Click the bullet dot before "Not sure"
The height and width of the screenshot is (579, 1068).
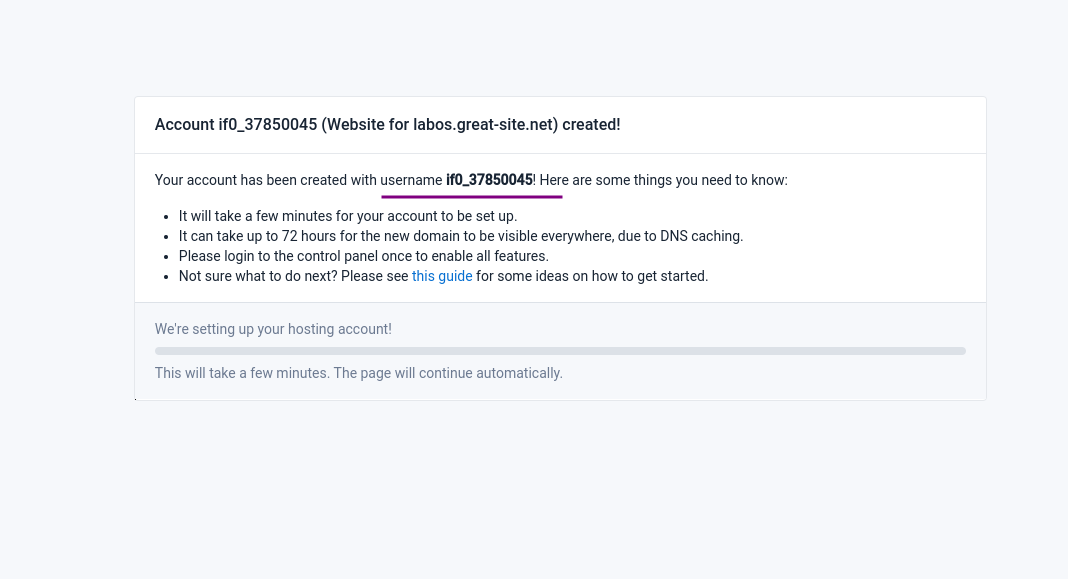tap(166, 276)
